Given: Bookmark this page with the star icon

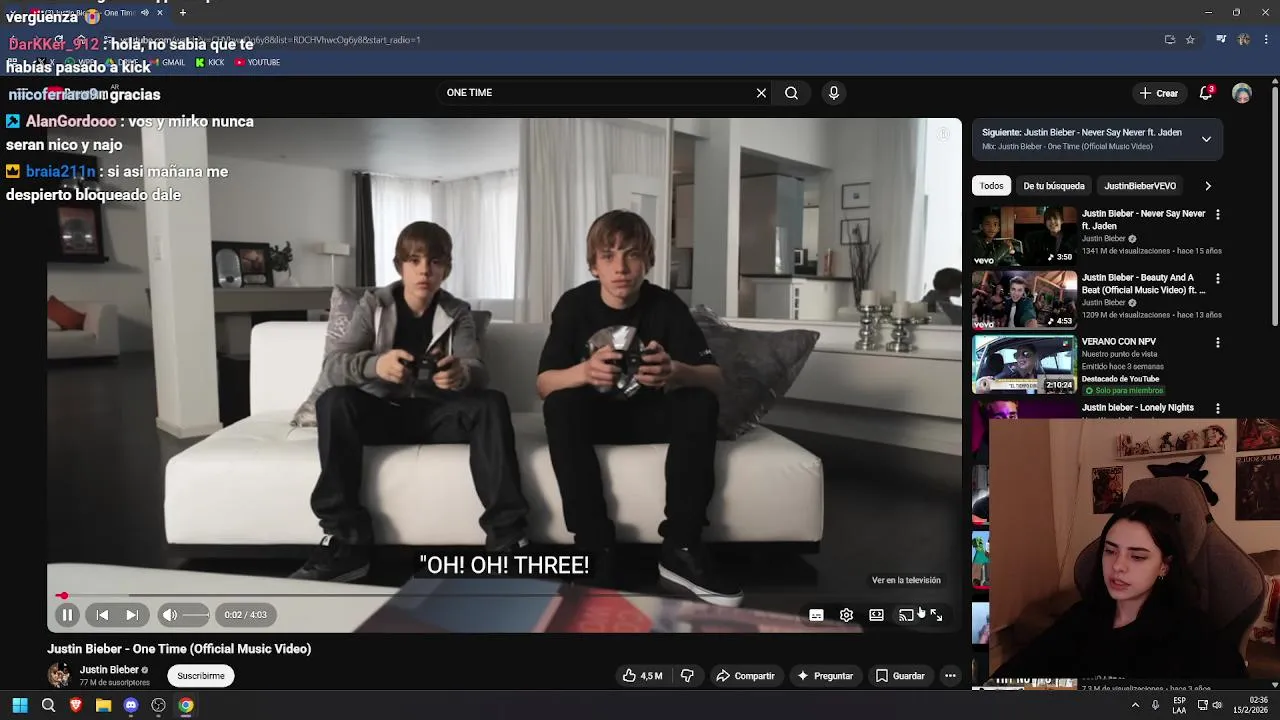Looking at the screenshot, I should [x=1190, y=40].
